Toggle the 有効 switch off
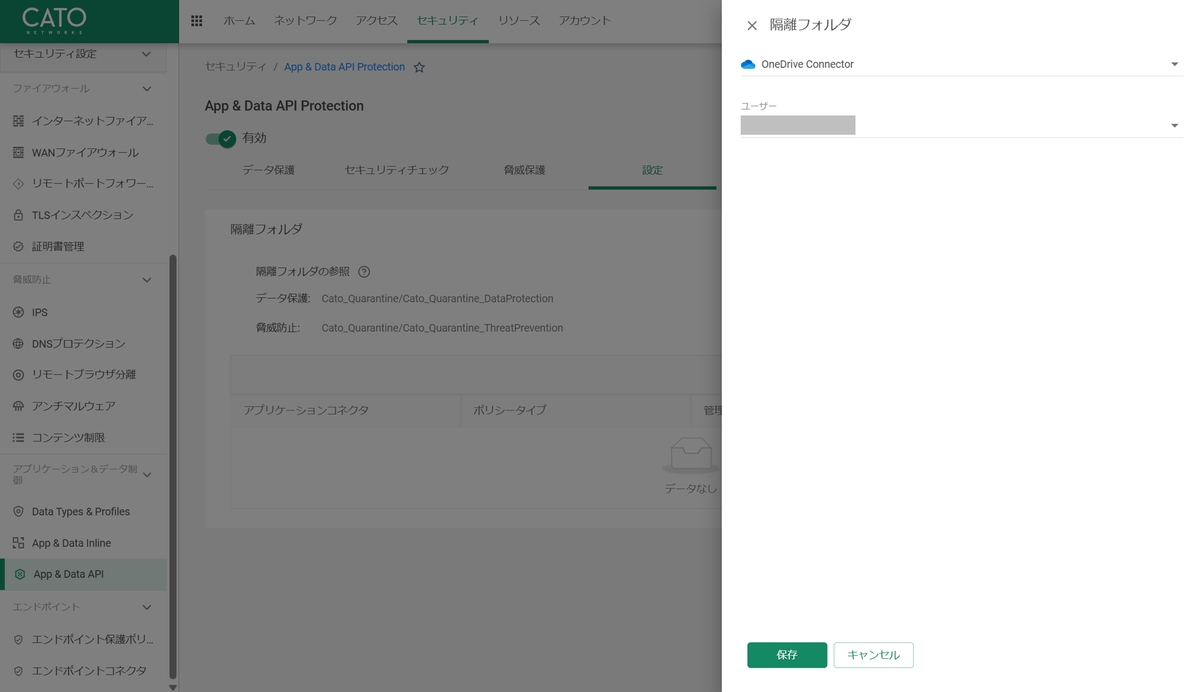Screen dimensions: 1200x692 (x=220, y=139)
